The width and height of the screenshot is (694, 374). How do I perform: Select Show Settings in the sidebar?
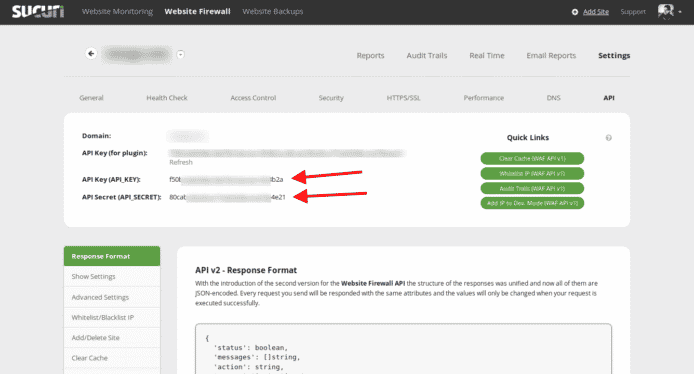pyautogui.click(x=112, y=277)
